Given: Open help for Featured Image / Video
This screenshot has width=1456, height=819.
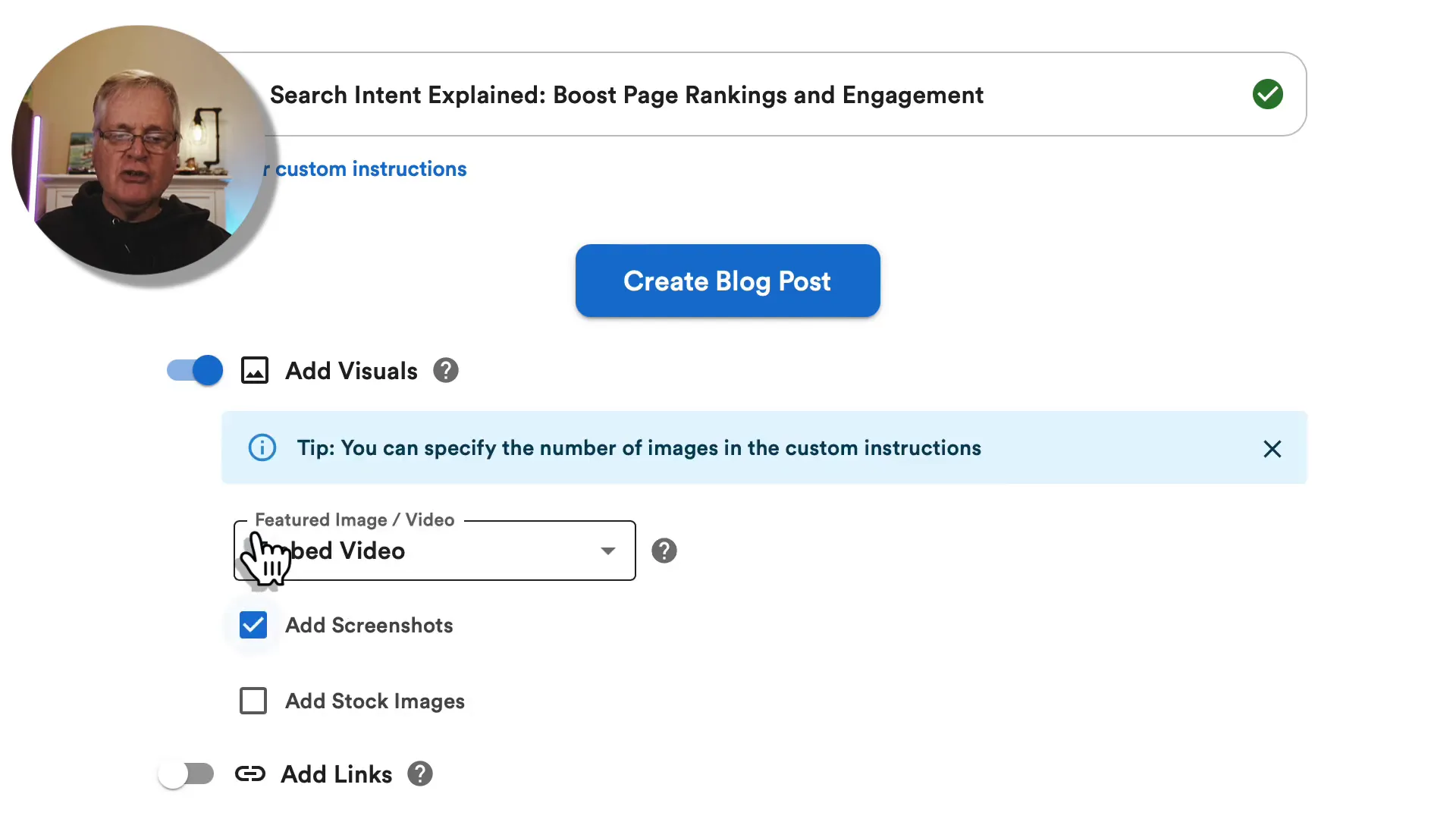Looking at the screenshot, I should tap(664, 551).
